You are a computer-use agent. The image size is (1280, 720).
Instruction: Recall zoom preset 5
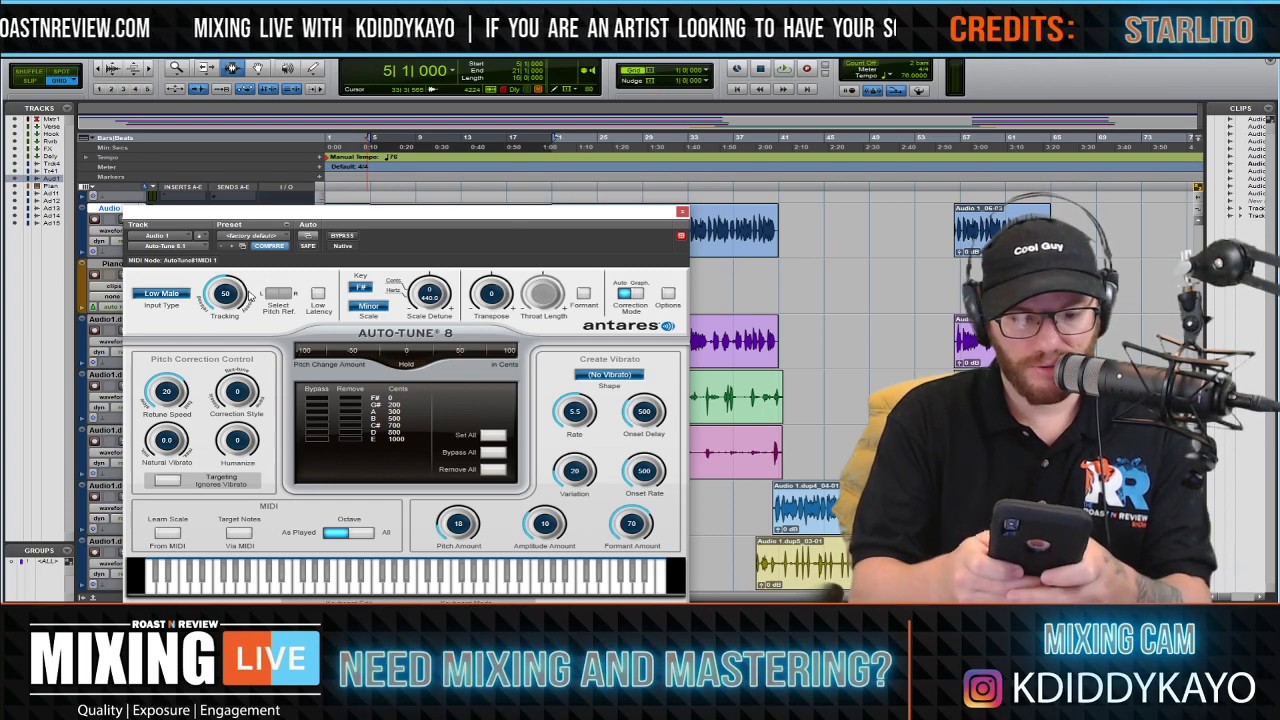point(147,89)
